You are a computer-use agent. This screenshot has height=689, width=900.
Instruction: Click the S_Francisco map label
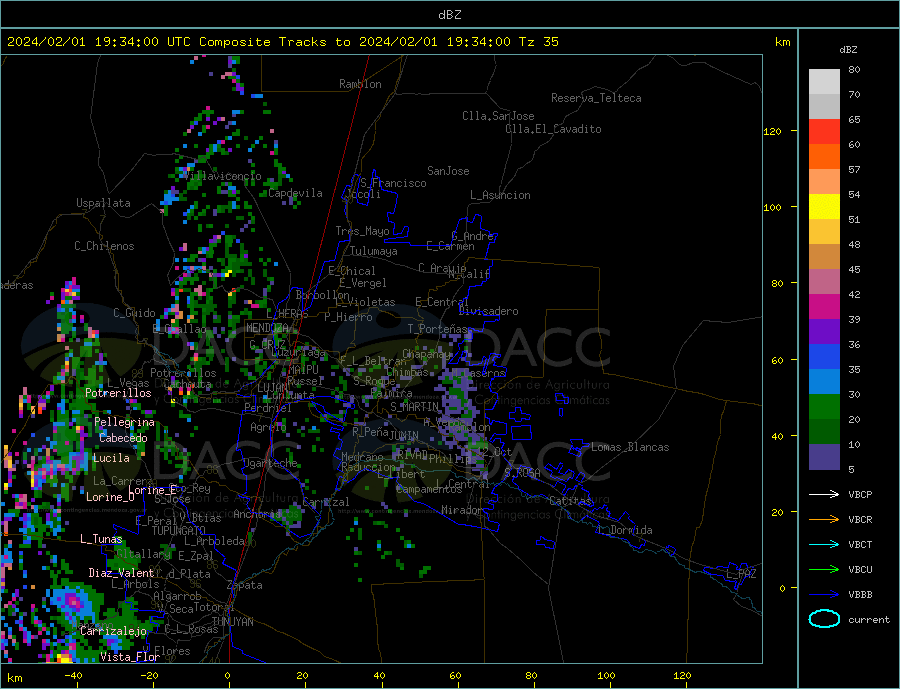393,183
